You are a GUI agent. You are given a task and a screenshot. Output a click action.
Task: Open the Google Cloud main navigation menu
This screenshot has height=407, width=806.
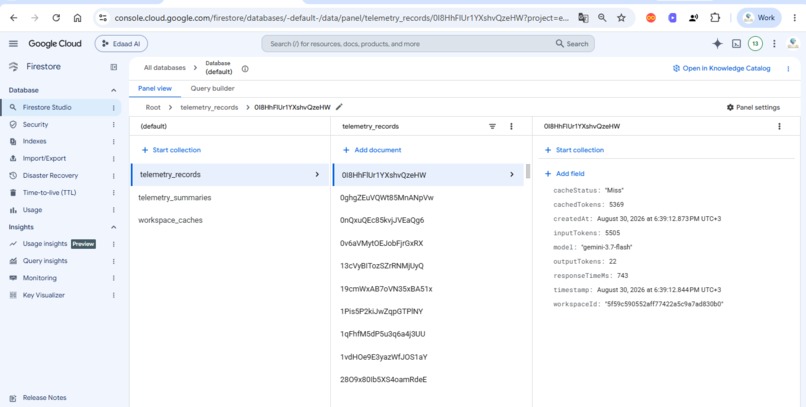click(13, 44)
